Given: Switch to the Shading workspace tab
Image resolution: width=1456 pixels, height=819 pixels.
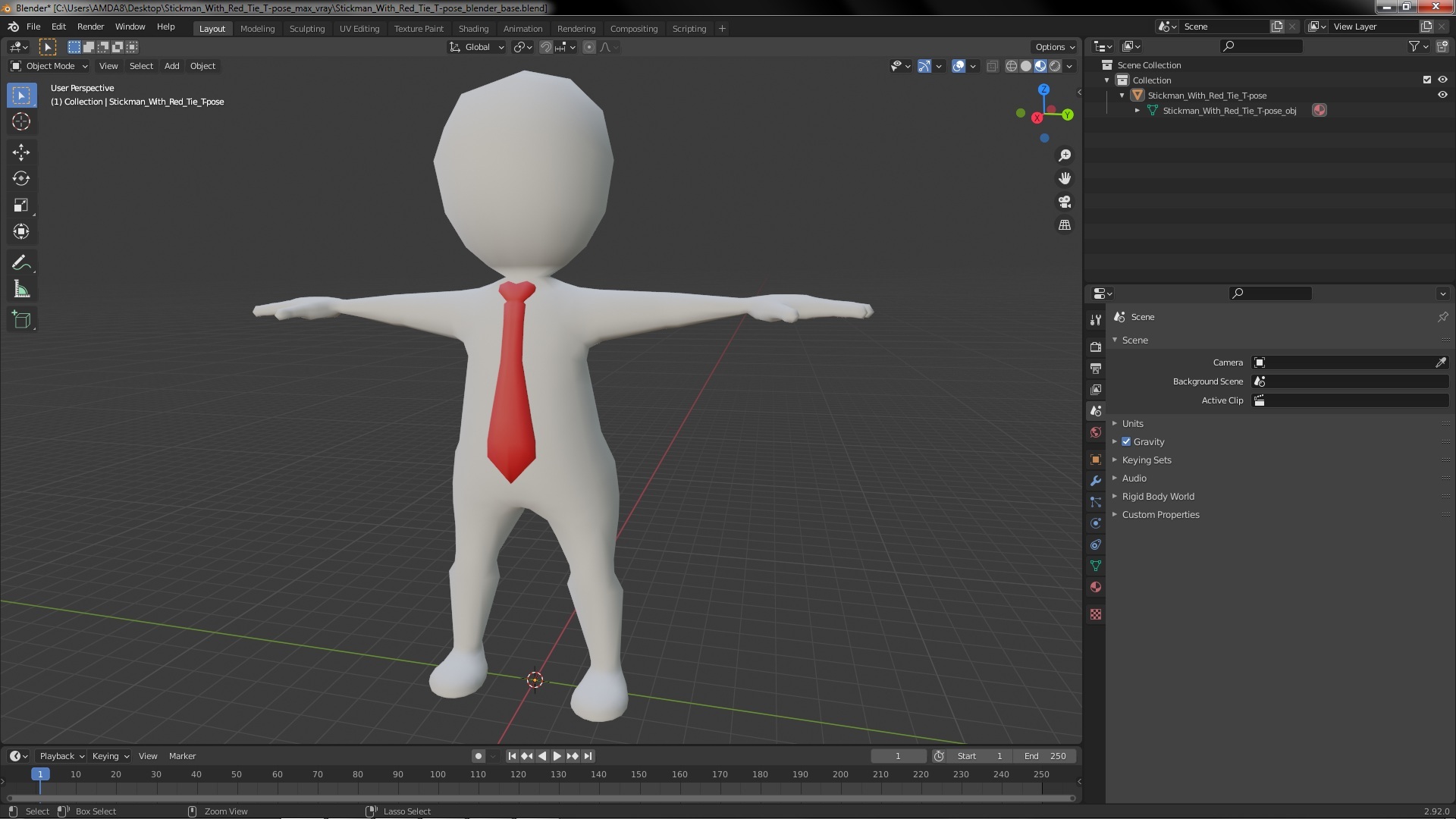Looking at the screenshot, I should click(473, 28).
